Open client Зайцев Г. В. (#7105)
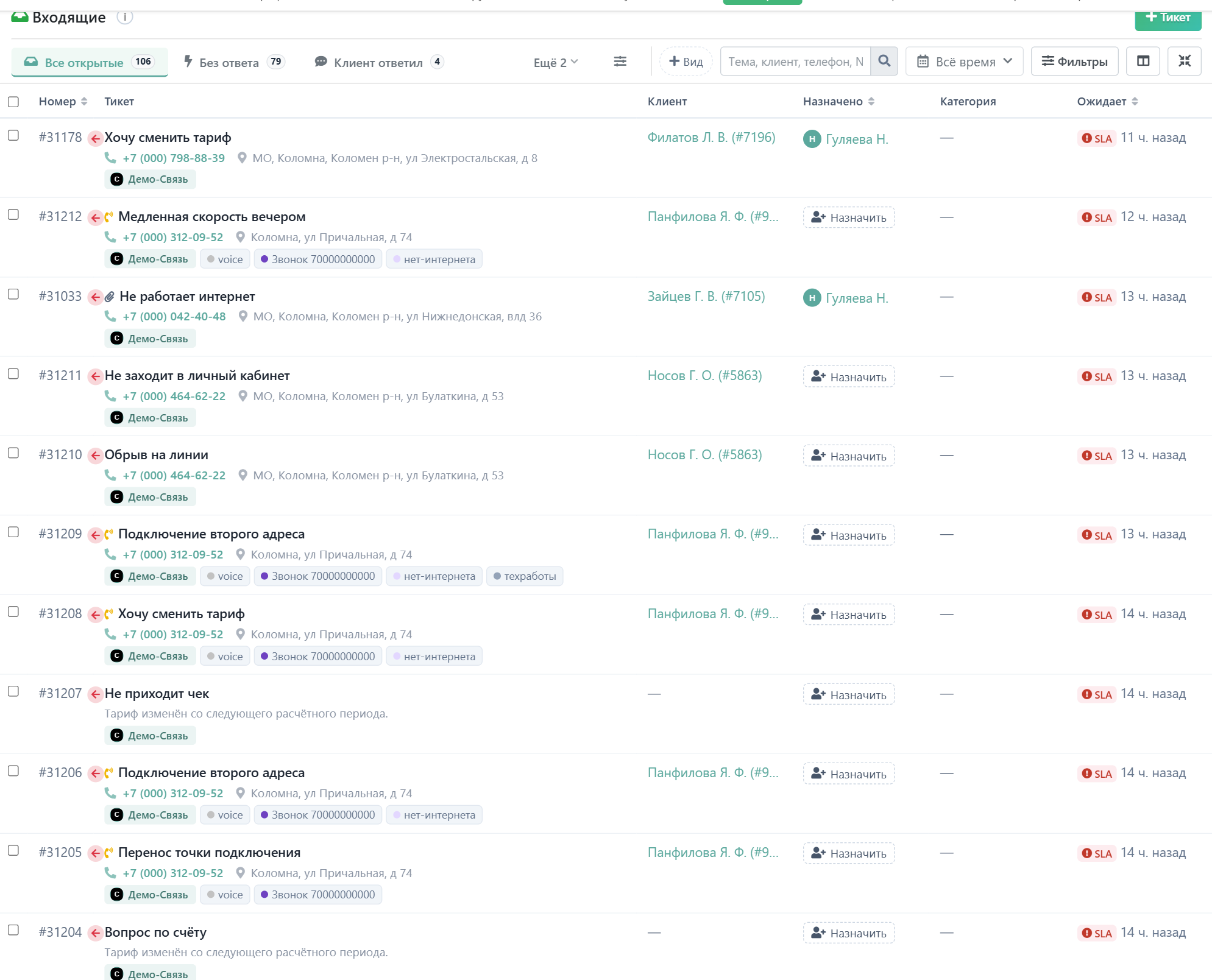 (x=706, y=297)
